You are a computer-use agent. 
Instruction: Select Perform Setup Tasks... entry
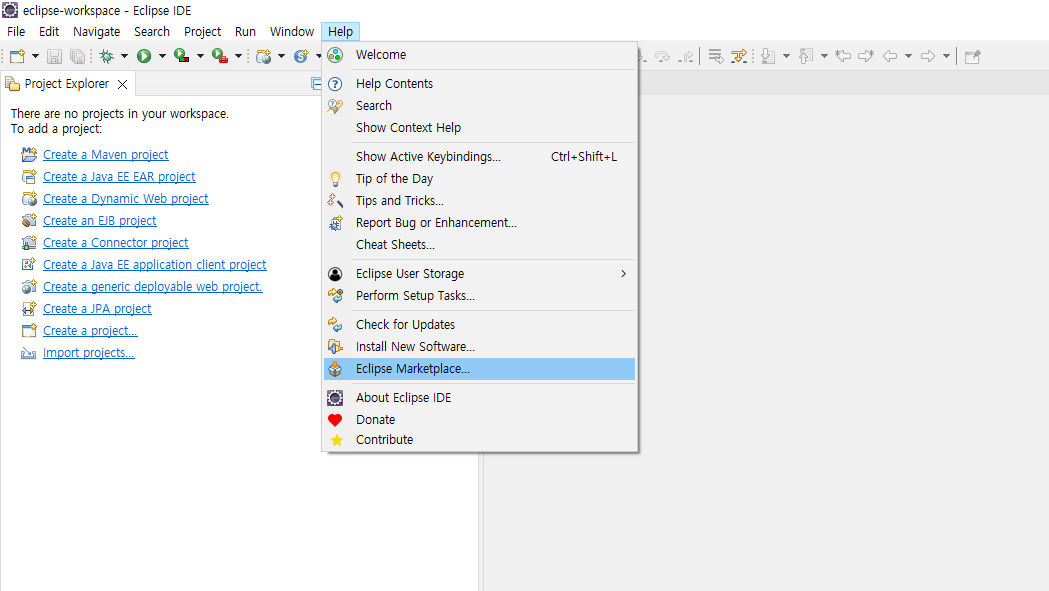click(480, 296)
